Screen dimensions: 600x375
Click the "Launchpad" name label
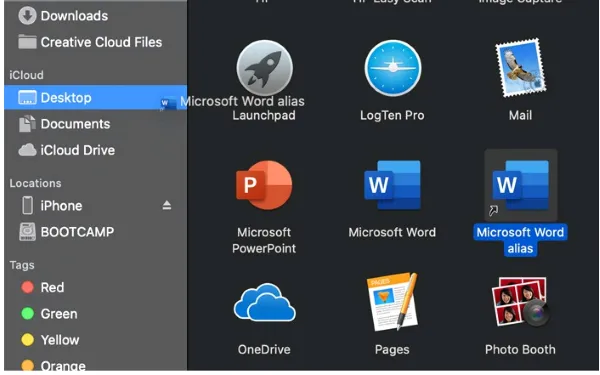tap(264, 115)
